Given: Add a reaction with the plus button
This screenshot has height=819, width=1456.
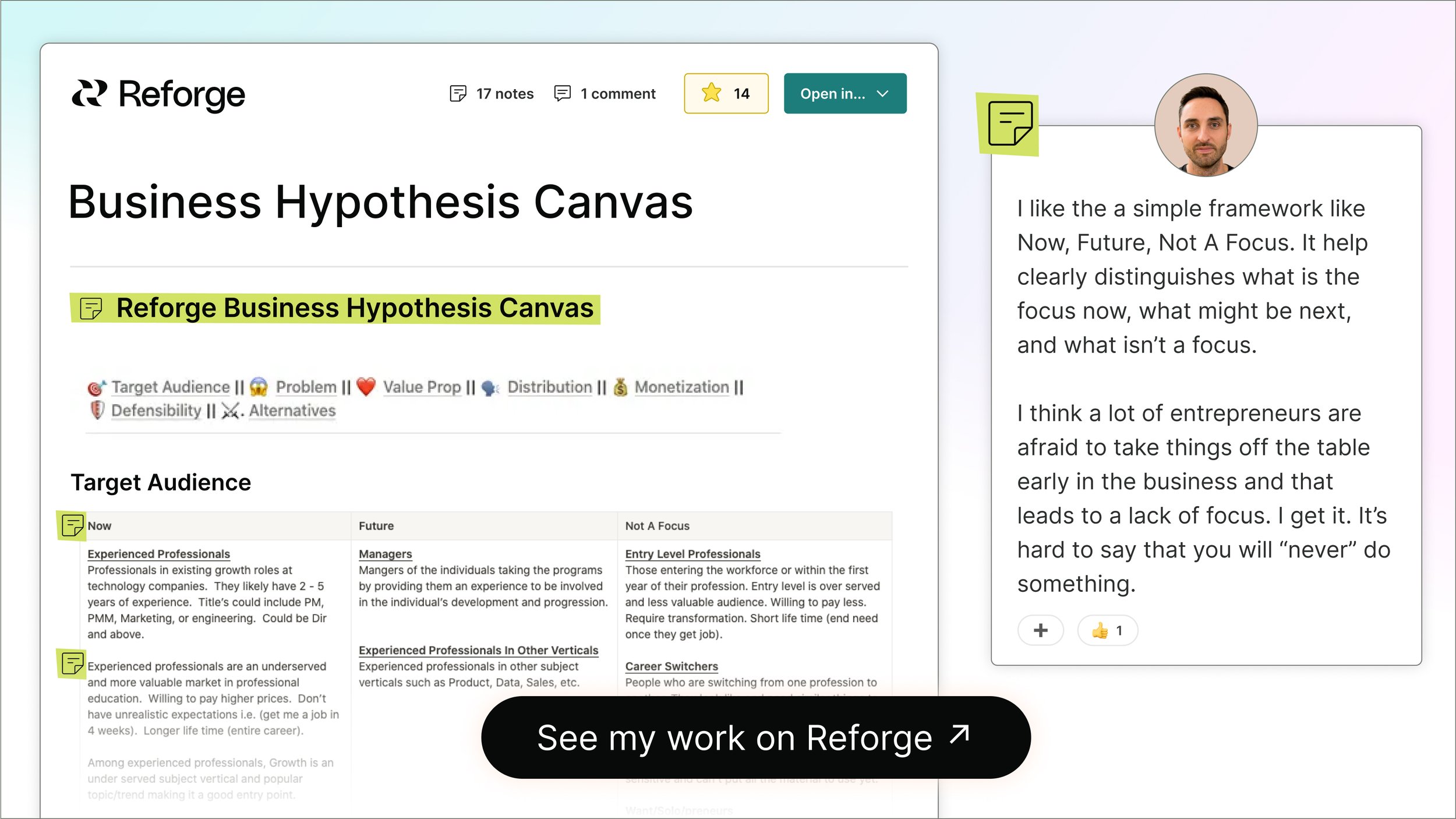Looking at the screenshot, I should (1040, 630).
